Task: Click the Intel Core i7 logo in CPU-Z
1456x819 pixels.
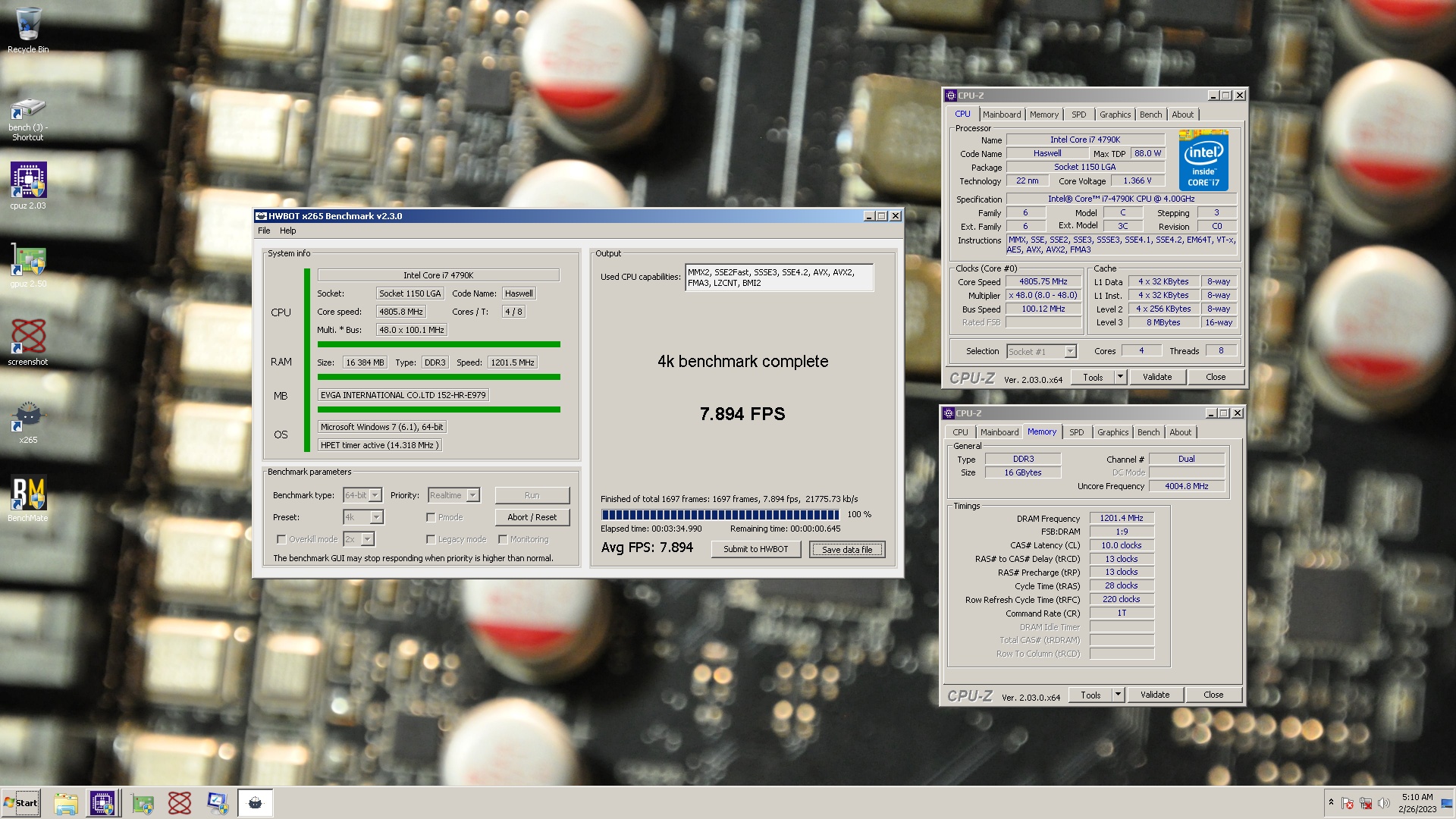Action: [1203, 161]
